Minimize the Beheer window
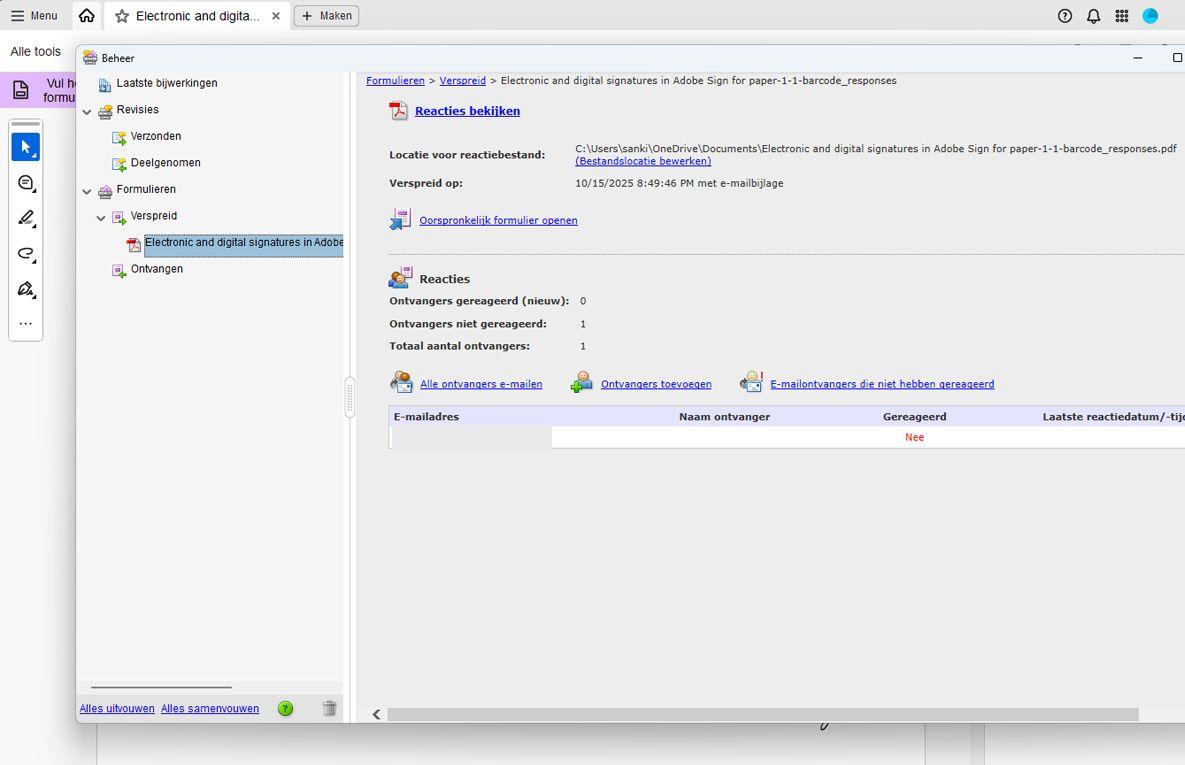The height and width of the screenshot is (765, 1185). coord(1137,58)
